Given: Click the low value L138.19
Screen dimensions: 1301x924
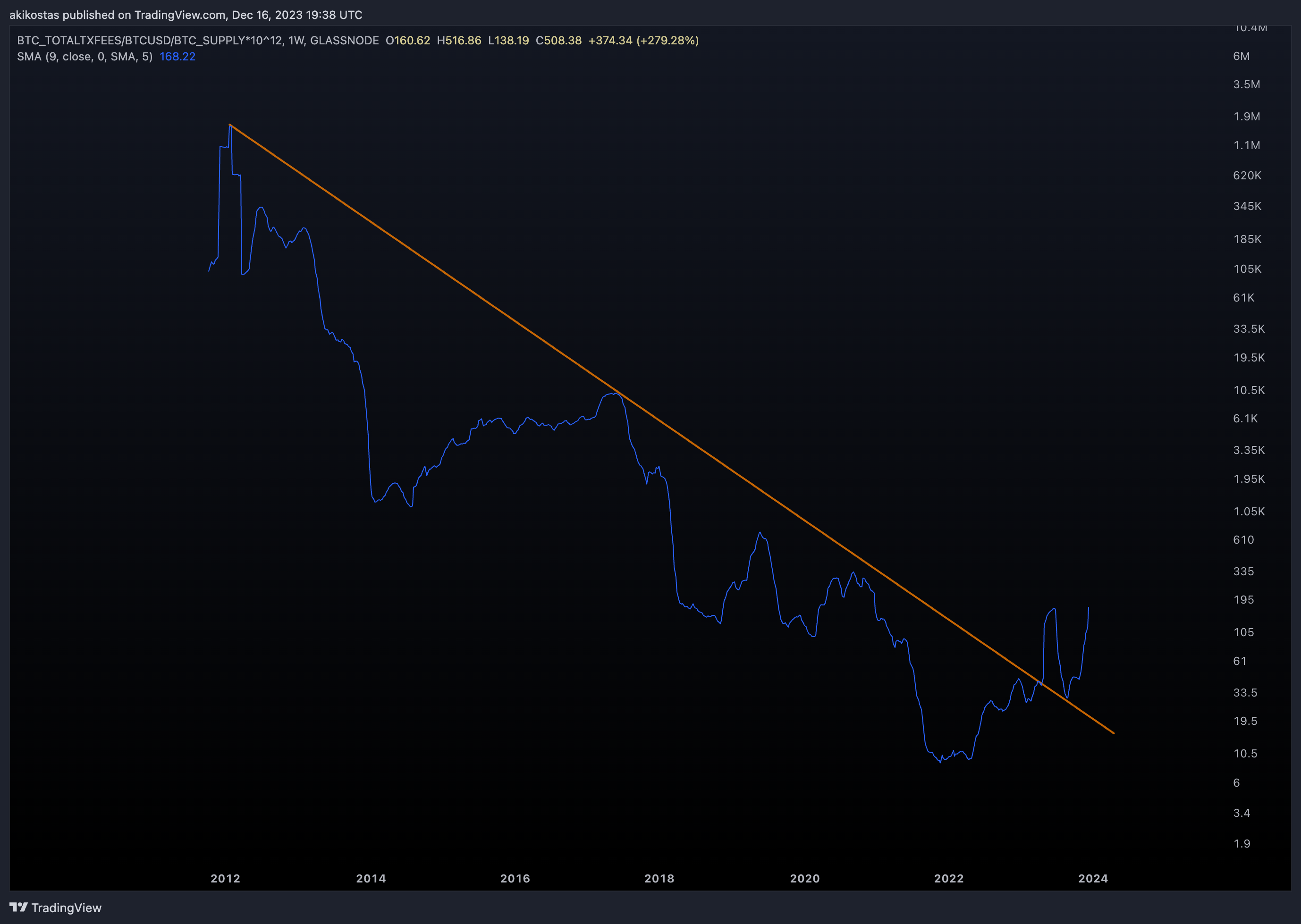Looking at the screenshot, I should [508, 41].
